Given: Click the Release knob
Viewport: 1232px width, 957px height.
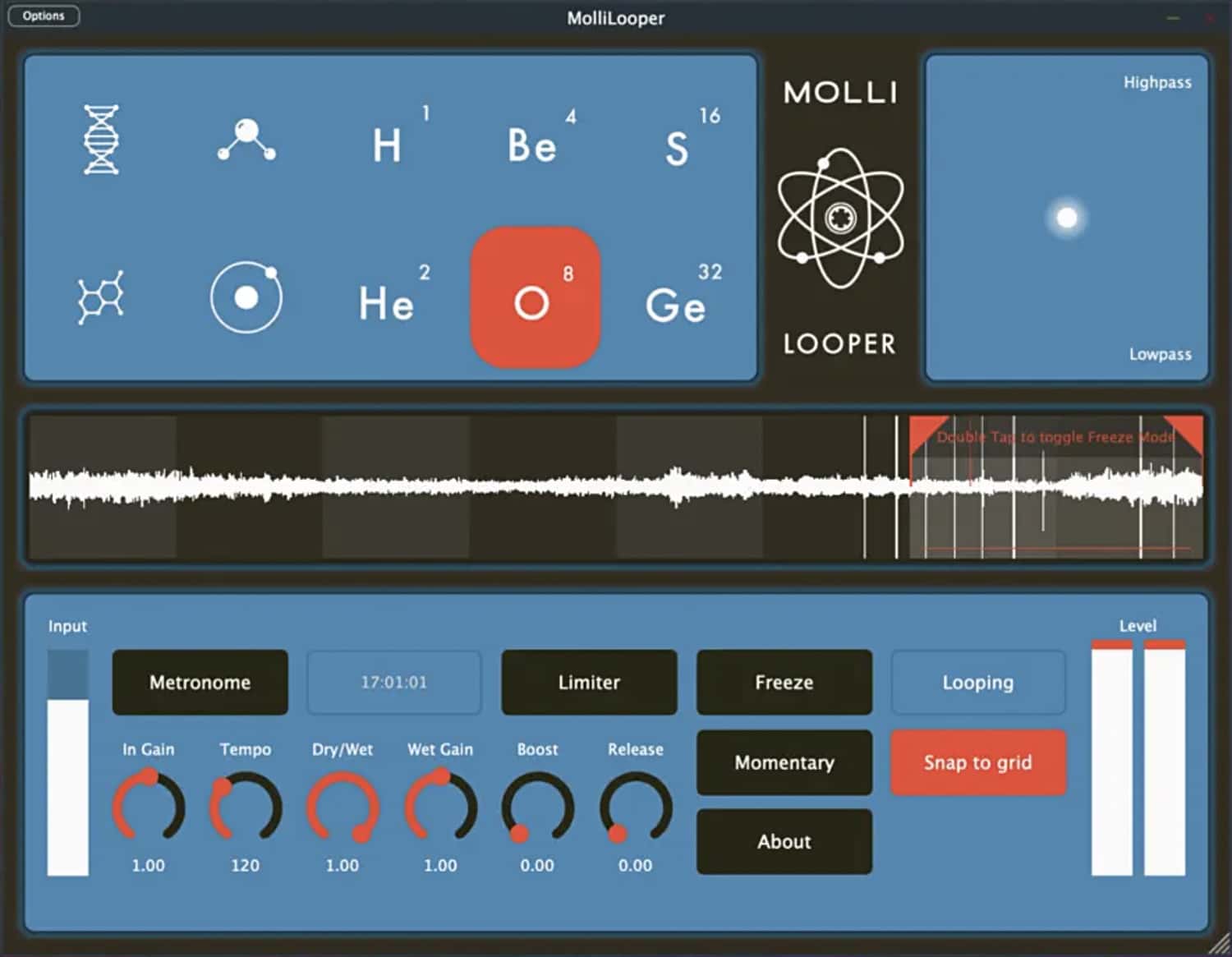Looking at the screenshot, I should (x=636, y=808).
